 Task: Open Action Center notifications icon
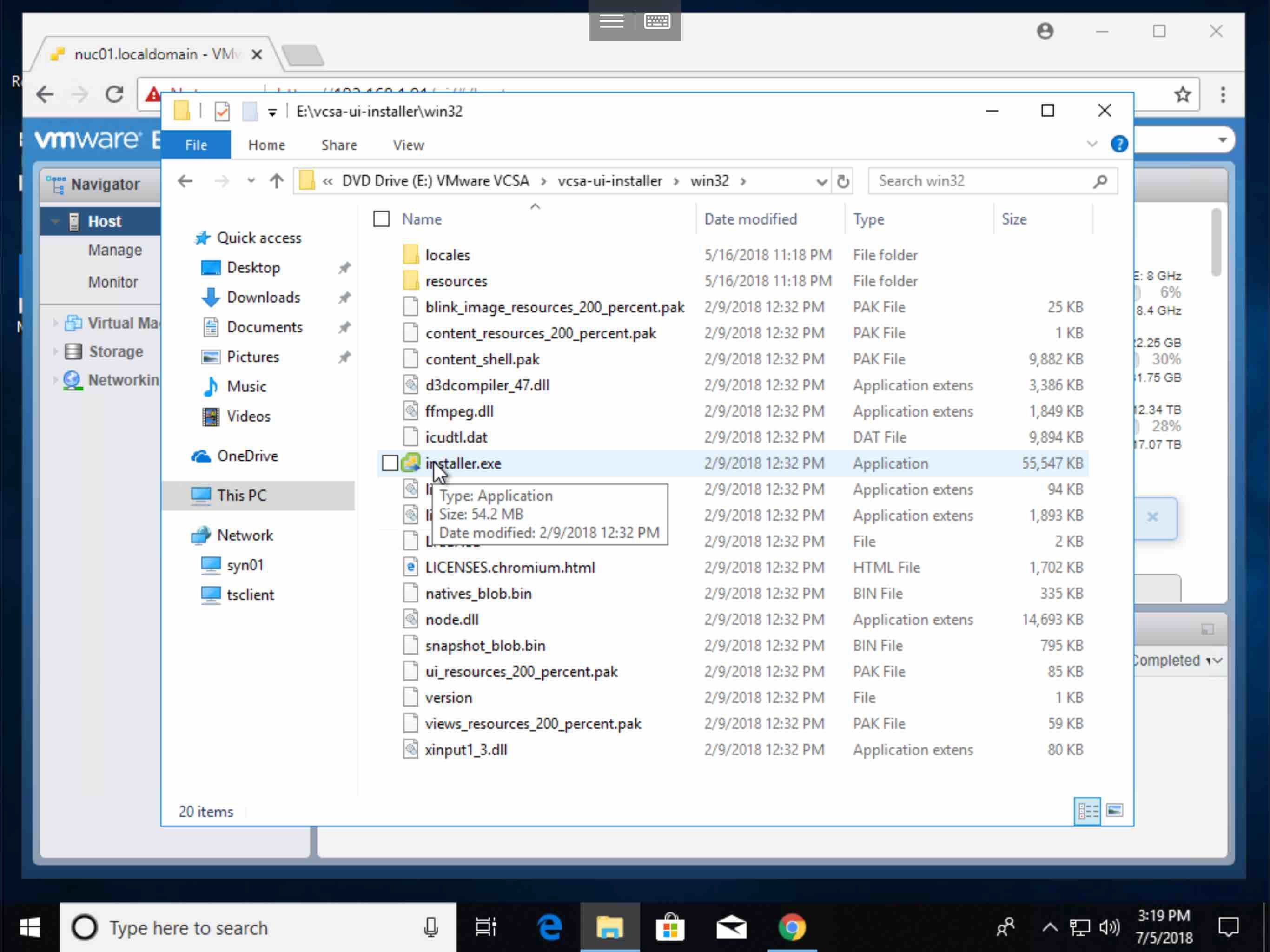pos(1228,927)
